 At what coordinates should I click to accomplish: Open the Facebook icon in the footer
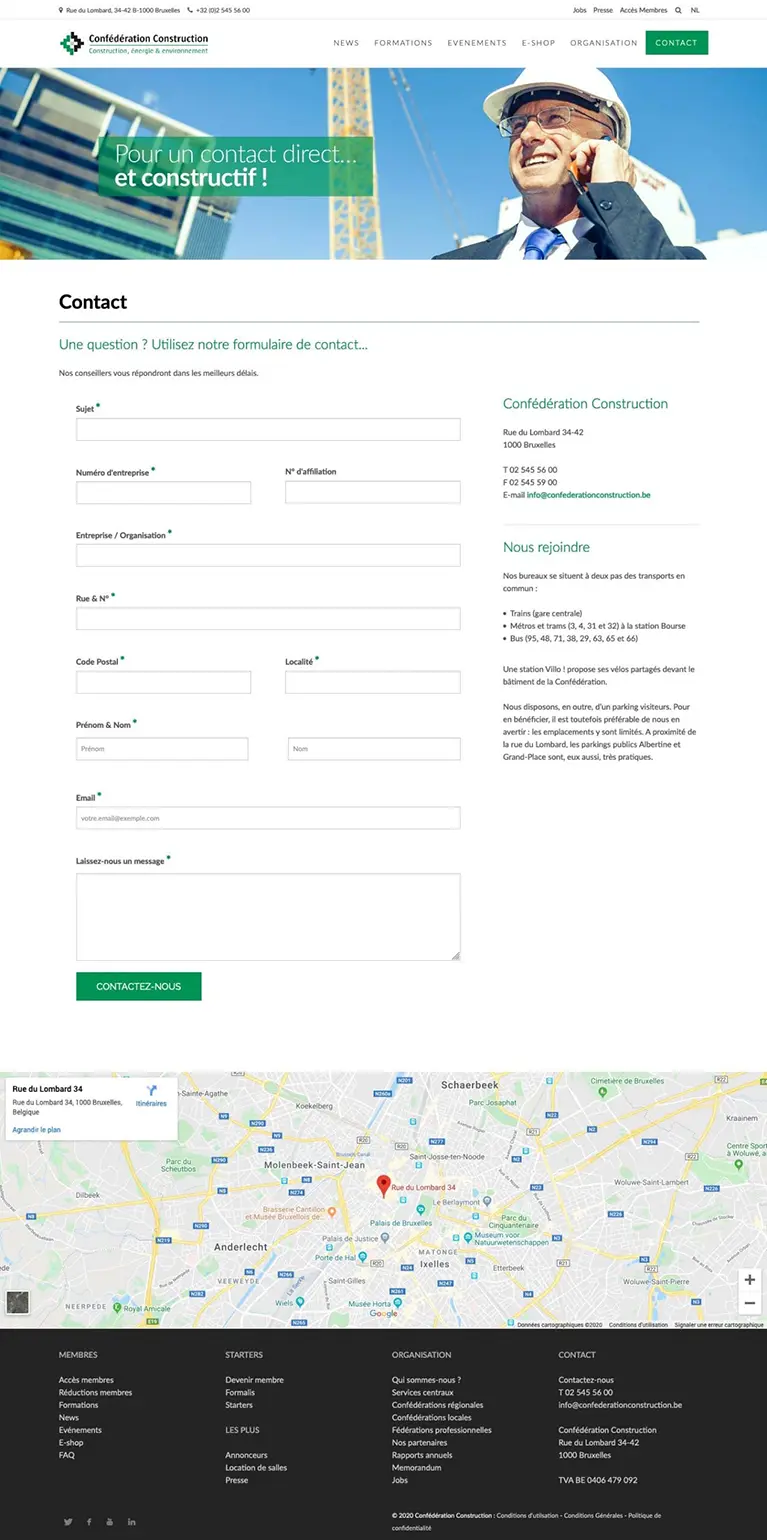(89, 1522)
